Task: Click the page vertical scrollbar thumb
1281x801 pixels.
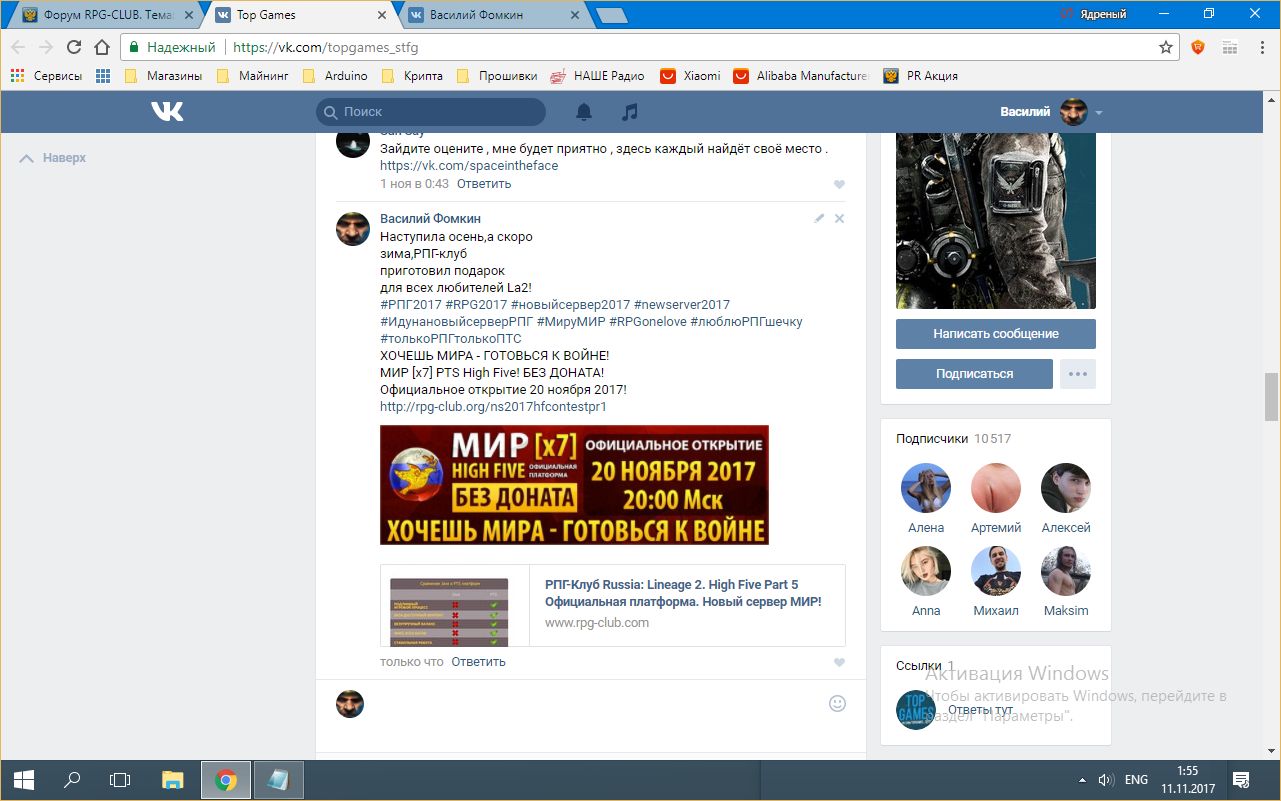Action: point(1272,396)
